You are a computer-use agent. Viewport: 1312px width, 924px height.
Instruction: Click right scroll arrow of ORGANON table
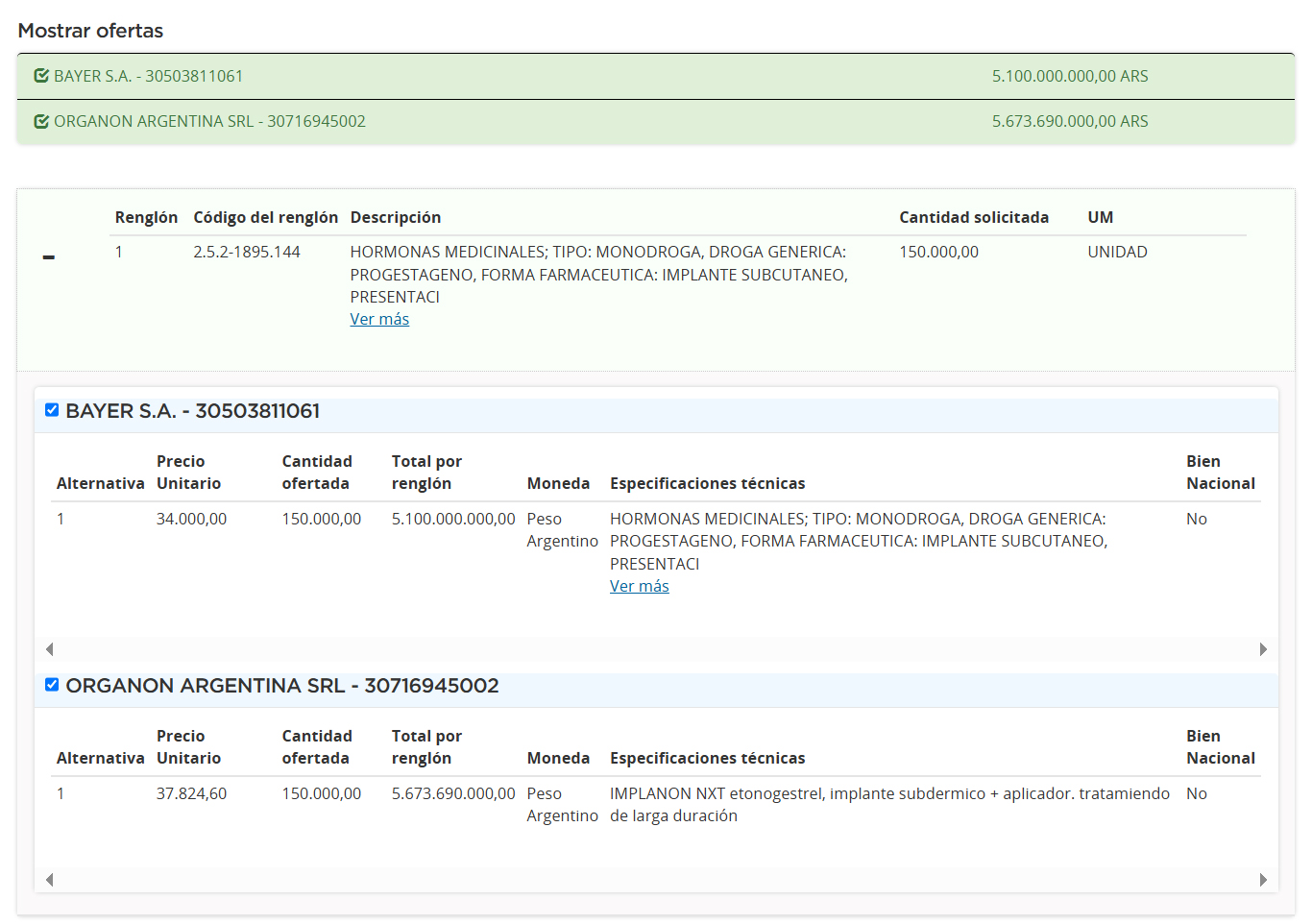pyautogui.click(x=1263, y=880)
